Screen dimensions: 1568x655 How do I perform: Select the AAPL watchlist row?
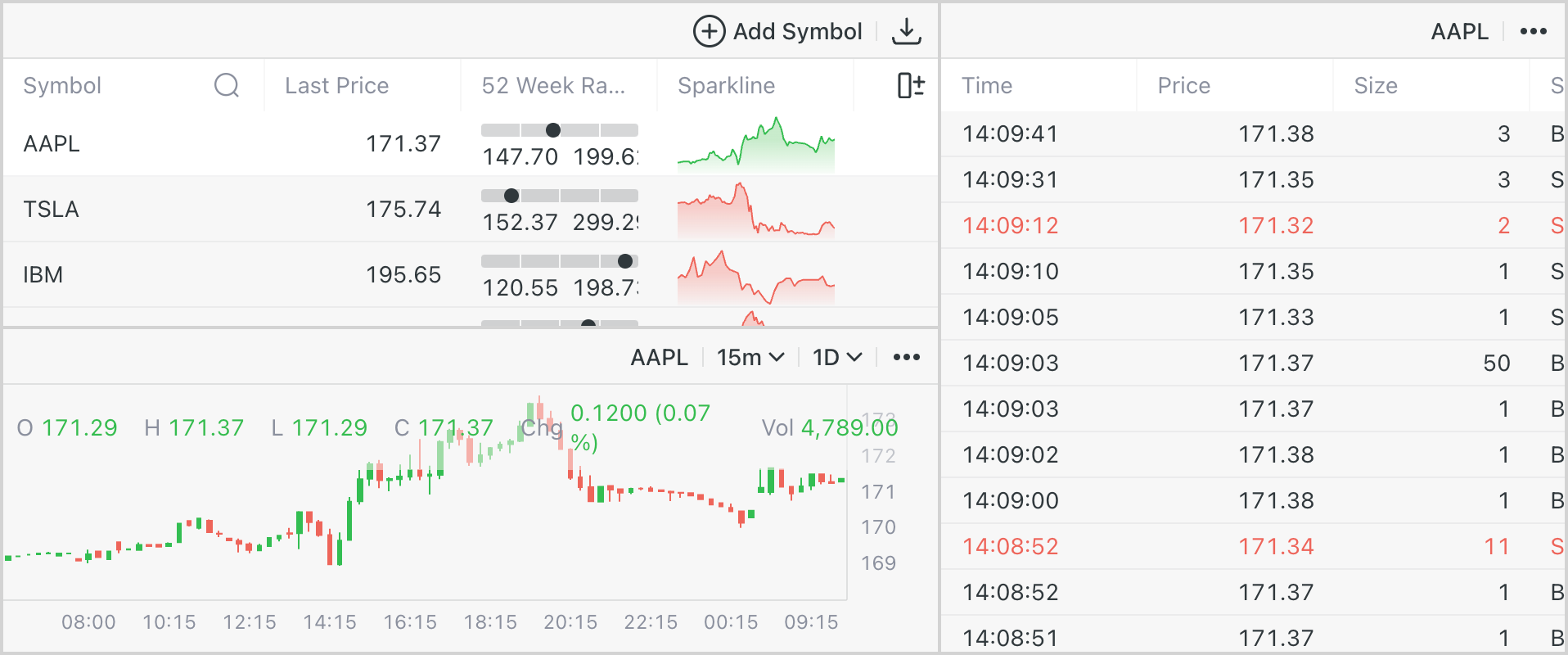pyautogui.click(x=470, y=143)
